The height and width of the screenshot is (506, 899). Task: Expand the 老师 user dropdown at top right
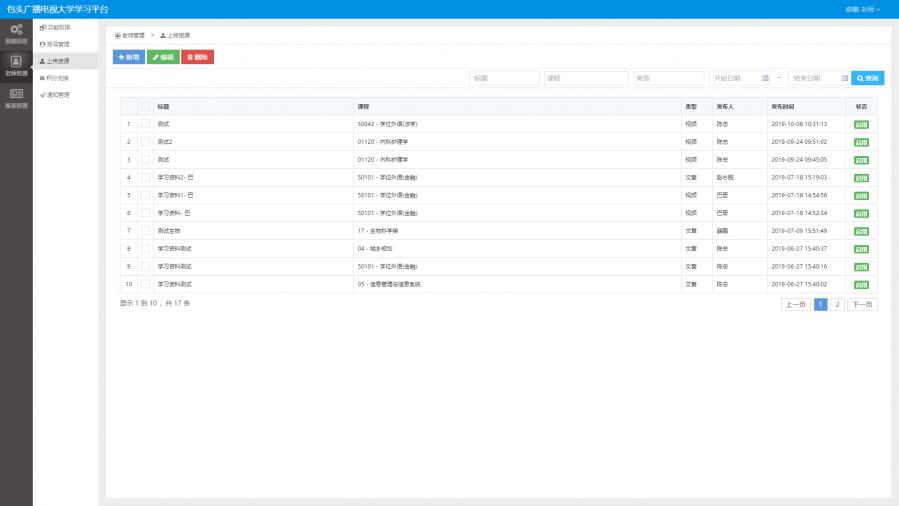click(863, 9)
